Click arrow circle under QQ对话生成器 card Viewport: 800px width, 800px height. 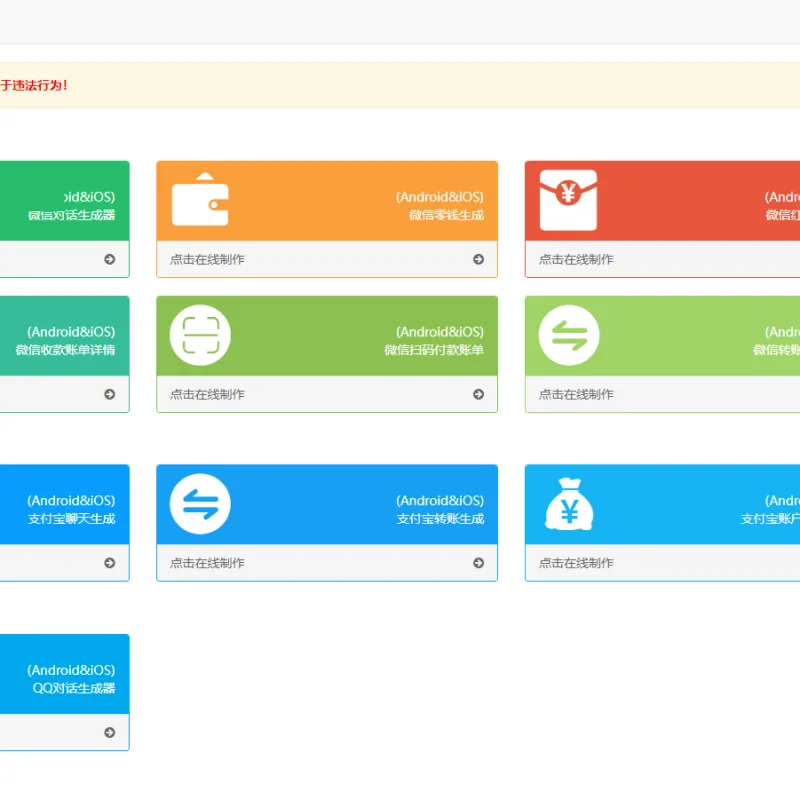109,732
